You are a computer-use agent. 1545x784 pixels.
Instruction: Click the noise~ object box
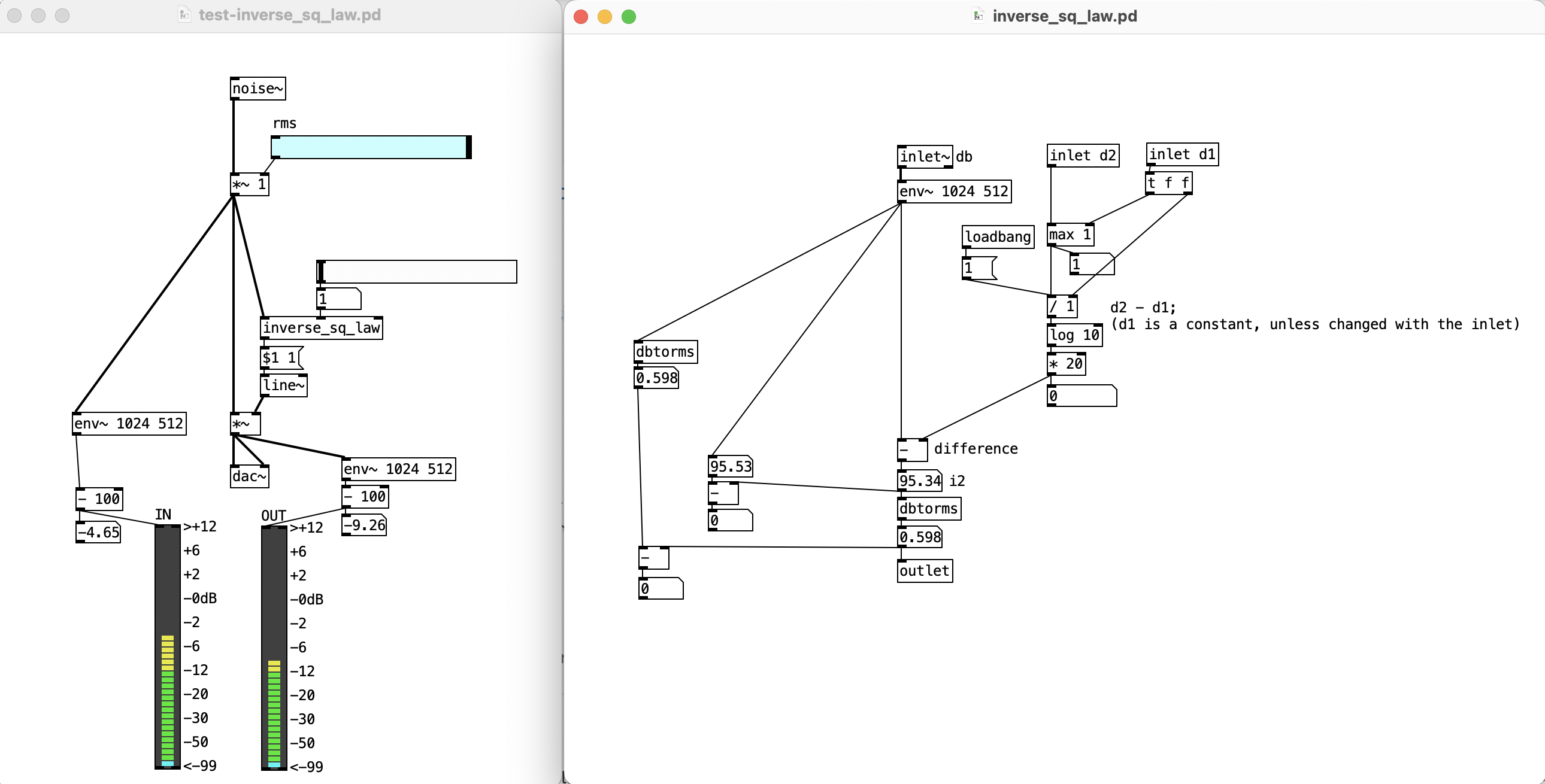258,88
